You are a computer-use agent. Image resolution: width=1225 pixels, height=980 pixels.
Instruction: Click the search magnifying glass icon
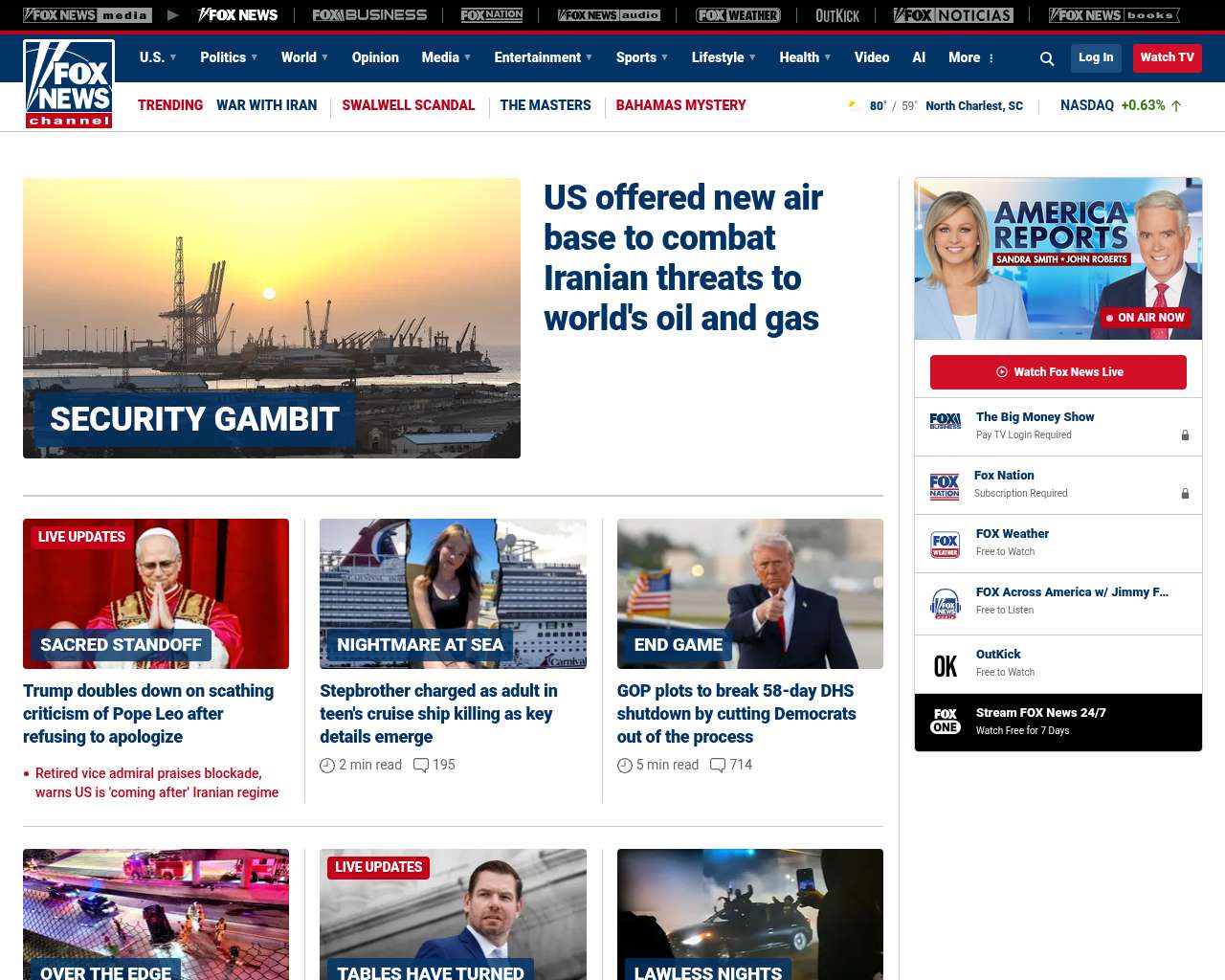click(1047, 58)
